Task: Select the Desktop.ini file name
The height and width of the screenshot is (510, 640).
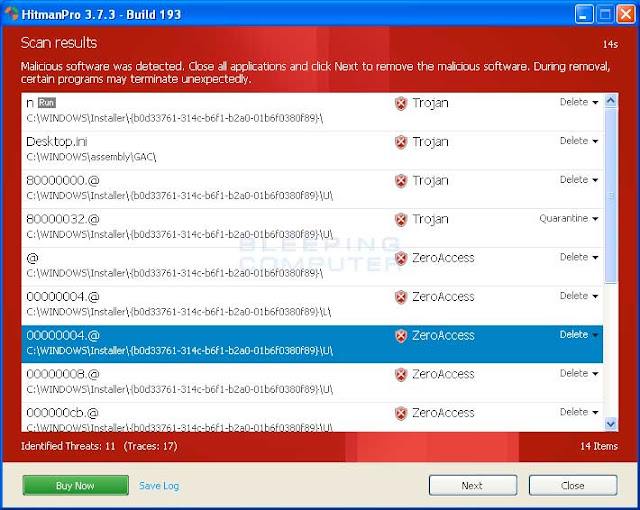Action: 57,142
